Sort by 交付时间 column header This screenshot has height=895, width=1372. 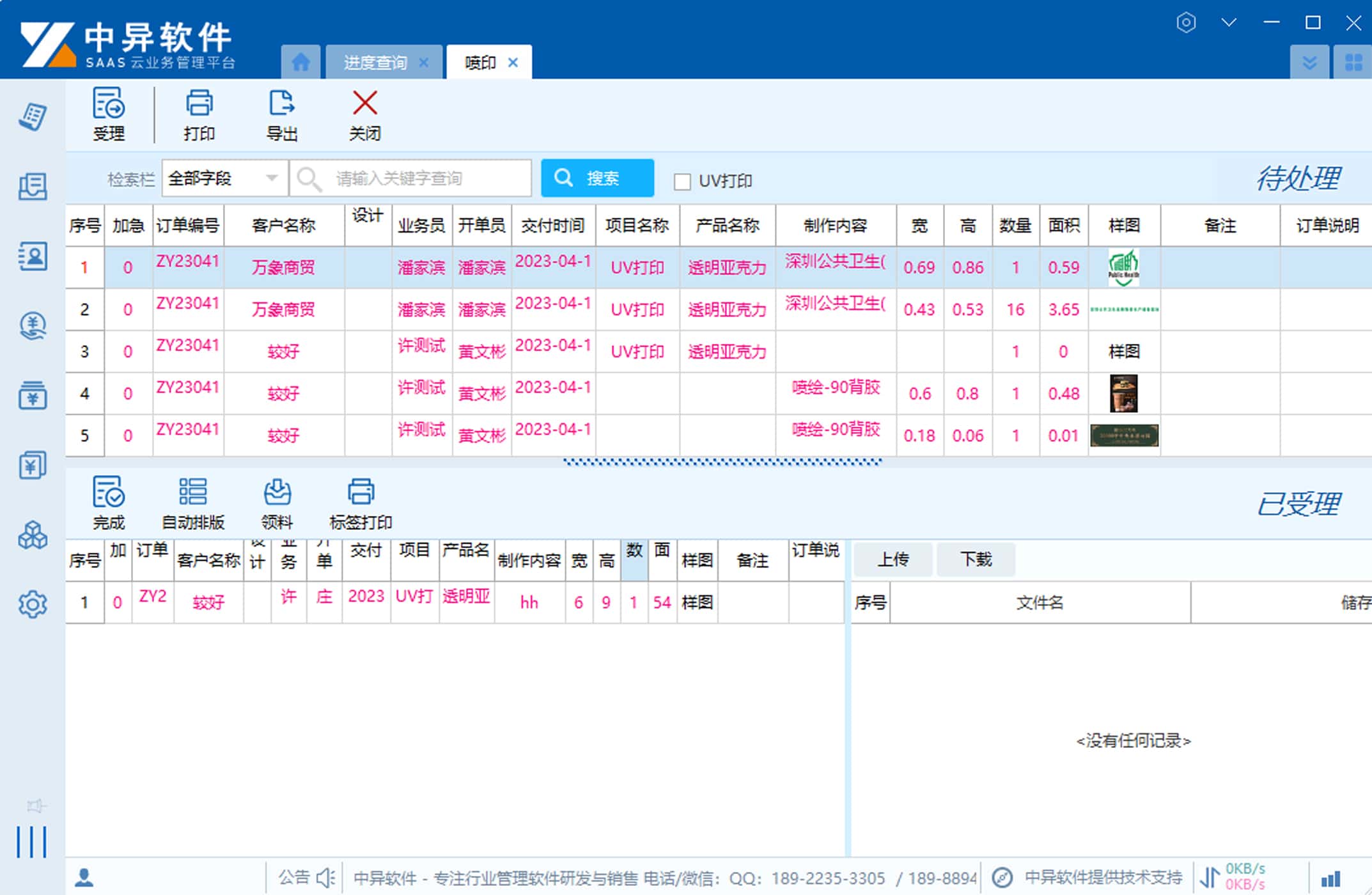coord(553,226)
